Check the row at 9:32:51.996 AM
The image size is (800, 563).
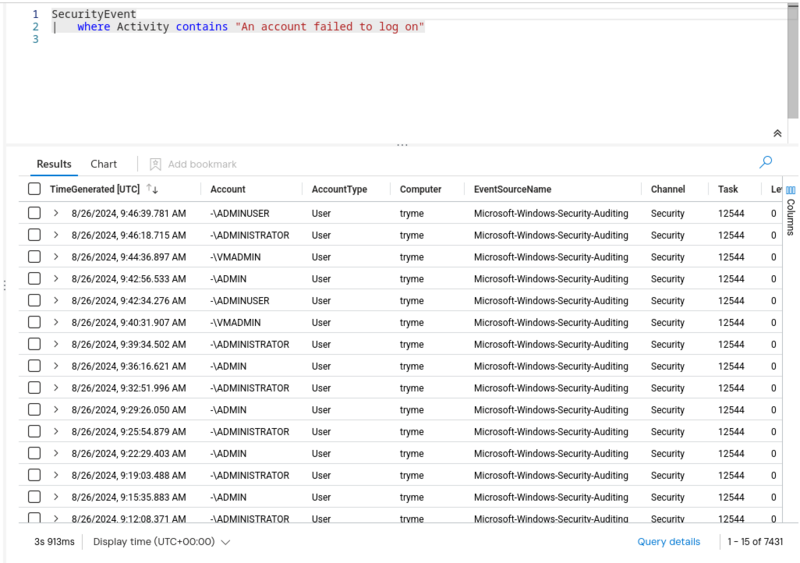(34, 388)
